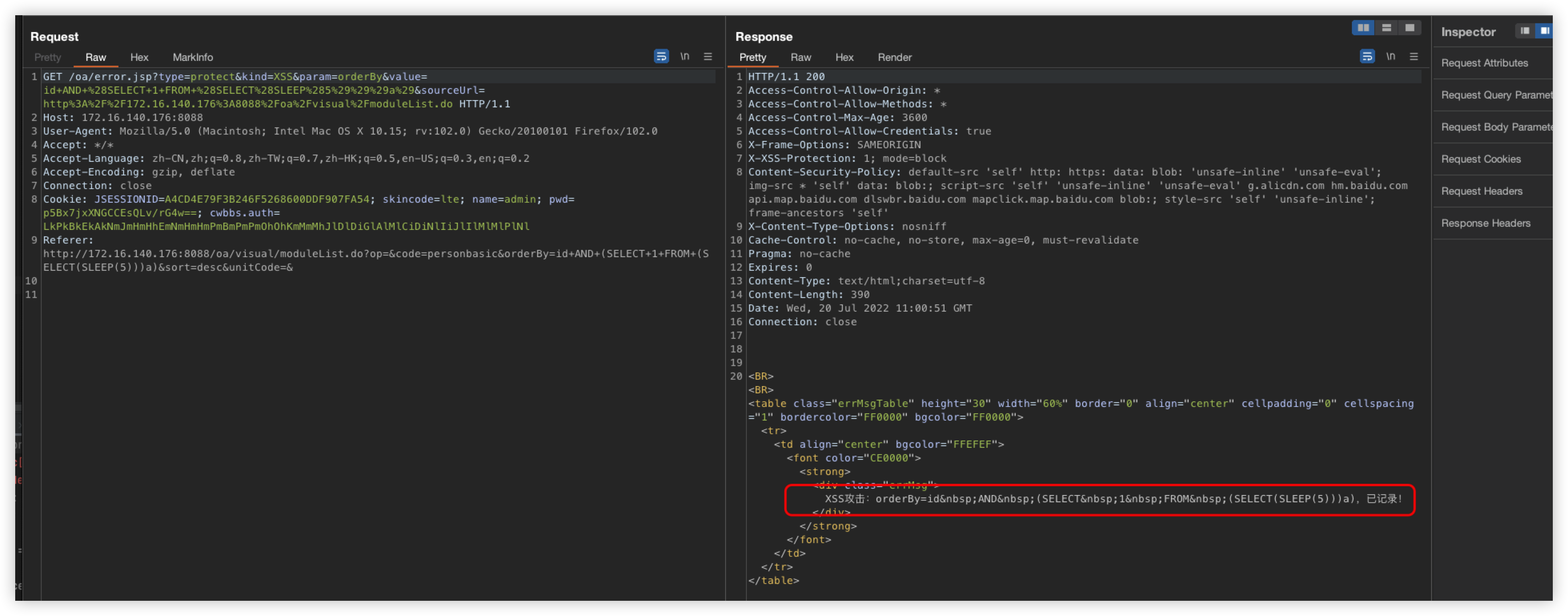
Task: Toggle line wrap icon in Request panel
Action: click(x=661, y=56)
